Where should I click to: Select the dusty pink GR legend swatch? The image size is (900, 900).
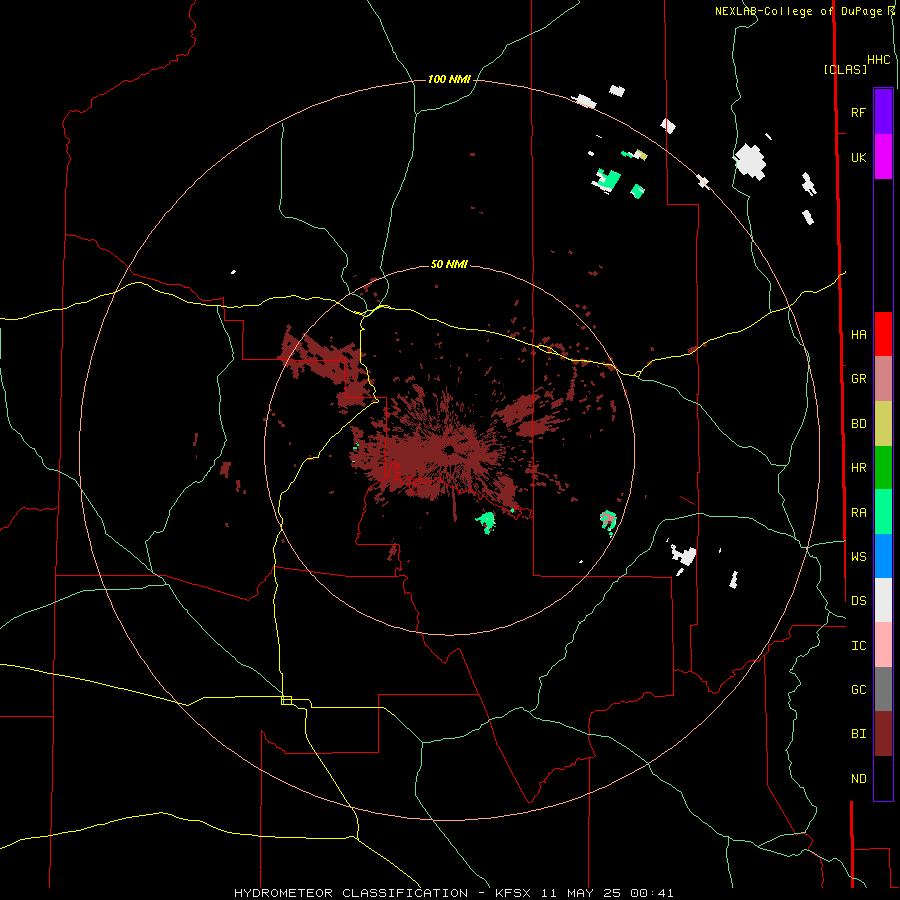coord(883,378)
